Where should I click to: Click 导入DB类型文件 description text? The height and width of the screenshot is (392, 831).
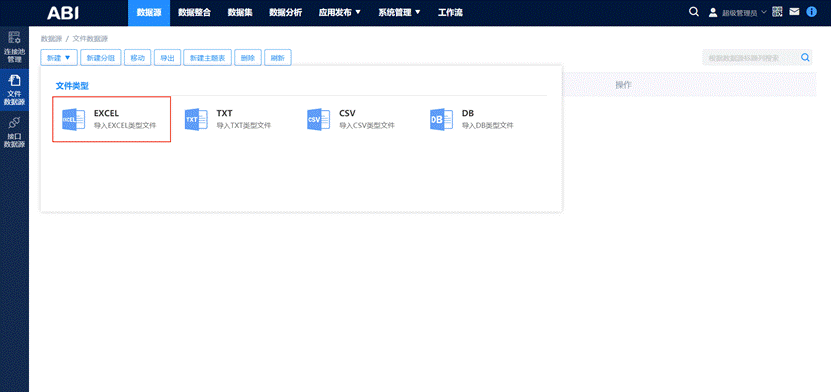[488, 126]
